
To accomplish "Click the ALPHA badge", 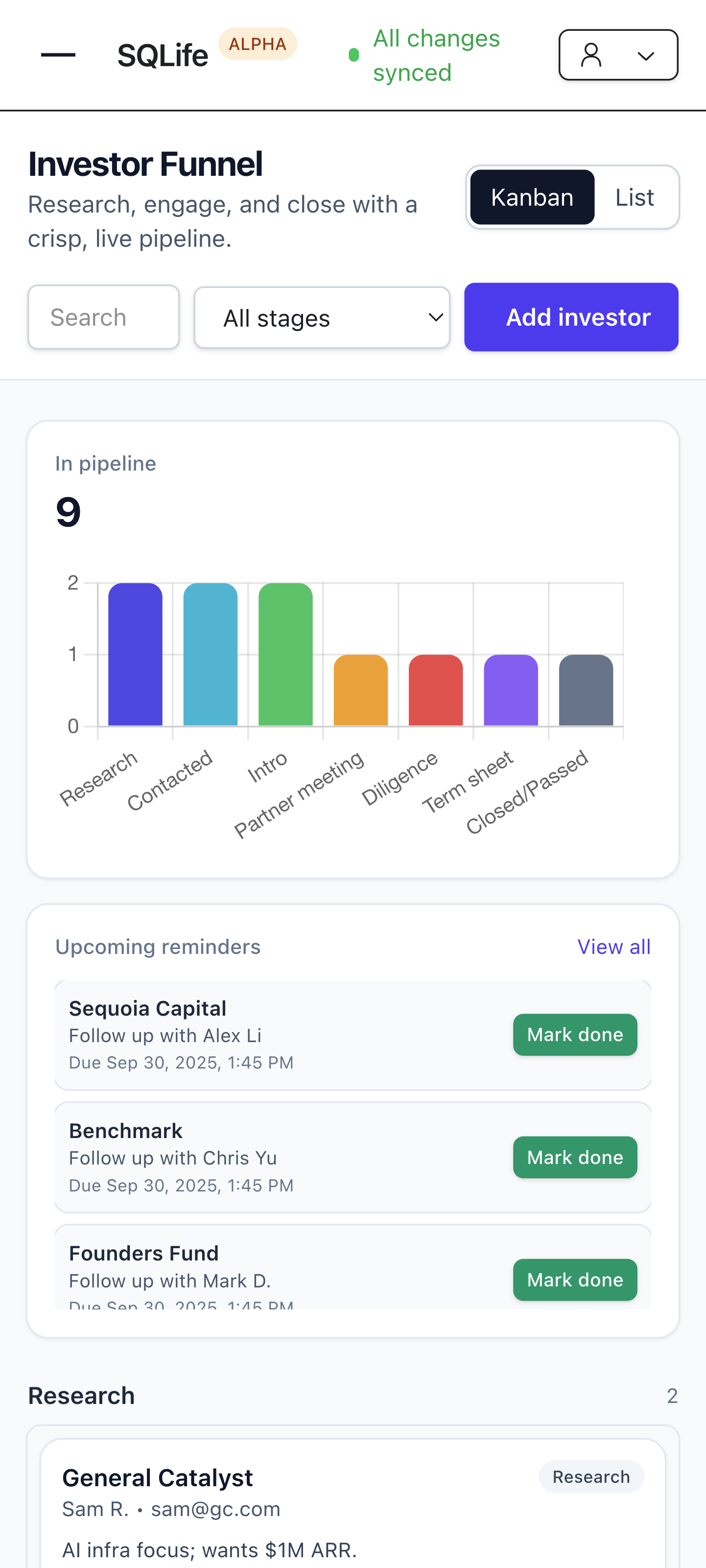I will click(258, 44).
